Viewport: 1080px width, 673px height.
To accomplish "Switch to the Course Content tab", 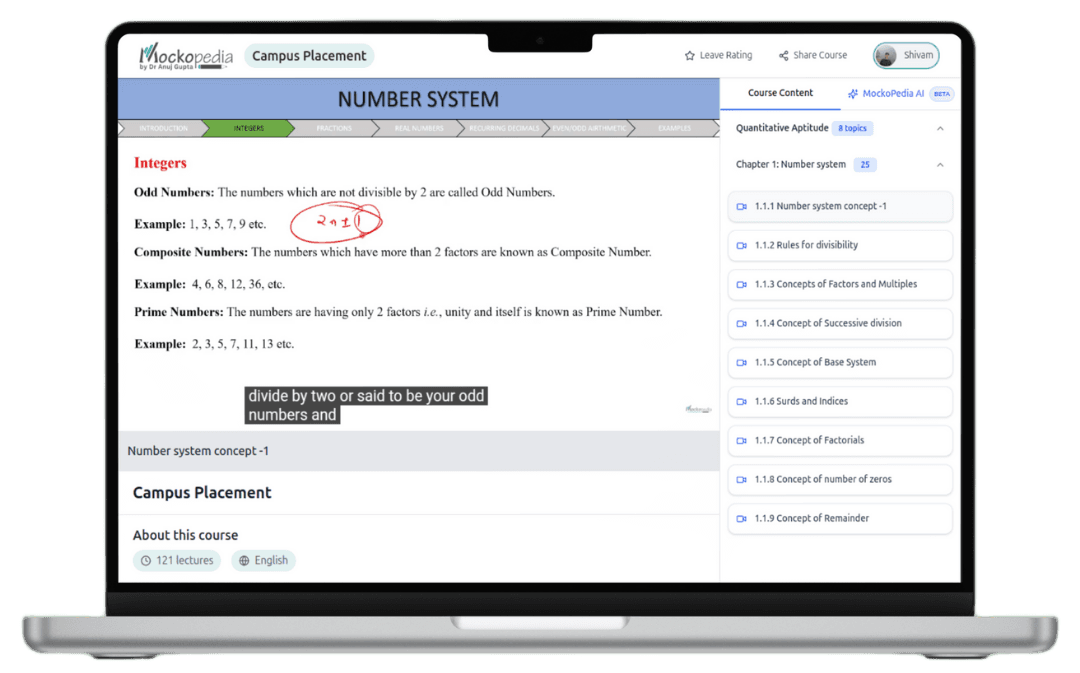I will point(780,93).
